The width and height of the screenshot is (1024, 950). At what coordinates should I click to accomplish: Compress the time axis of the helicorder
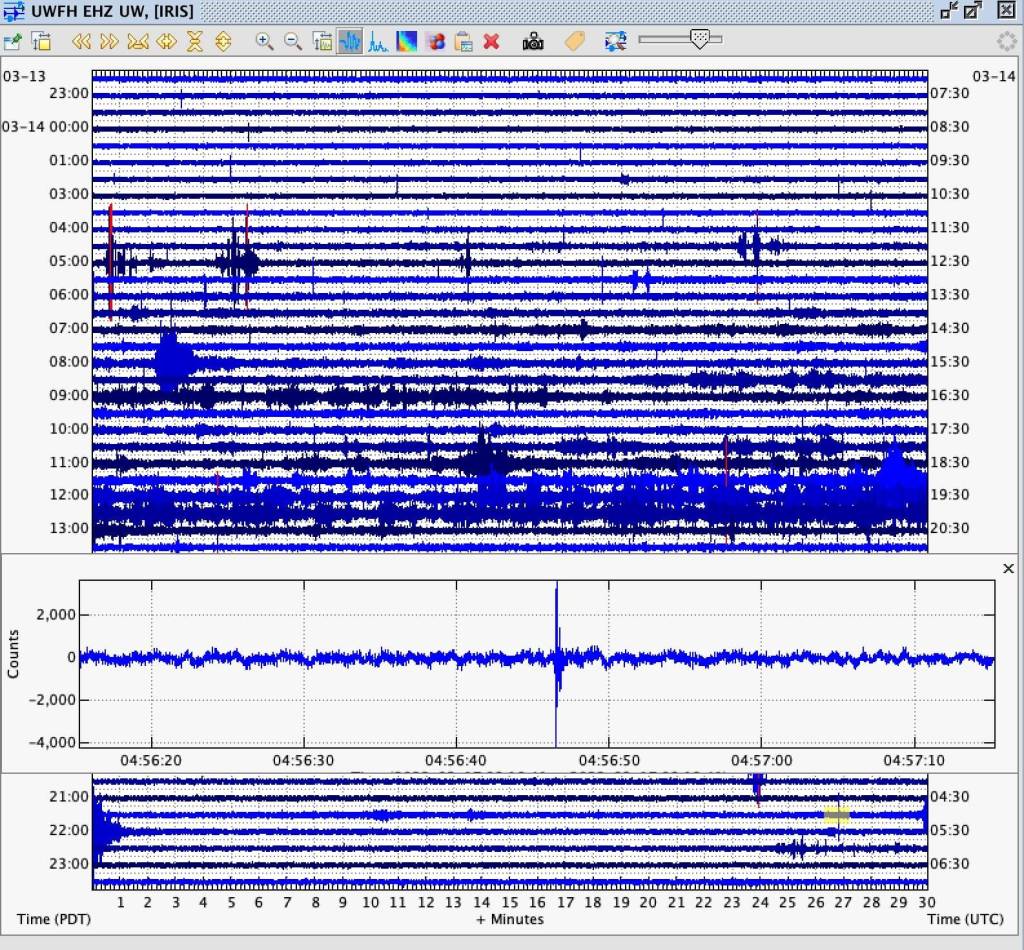(x=138, y=41)
